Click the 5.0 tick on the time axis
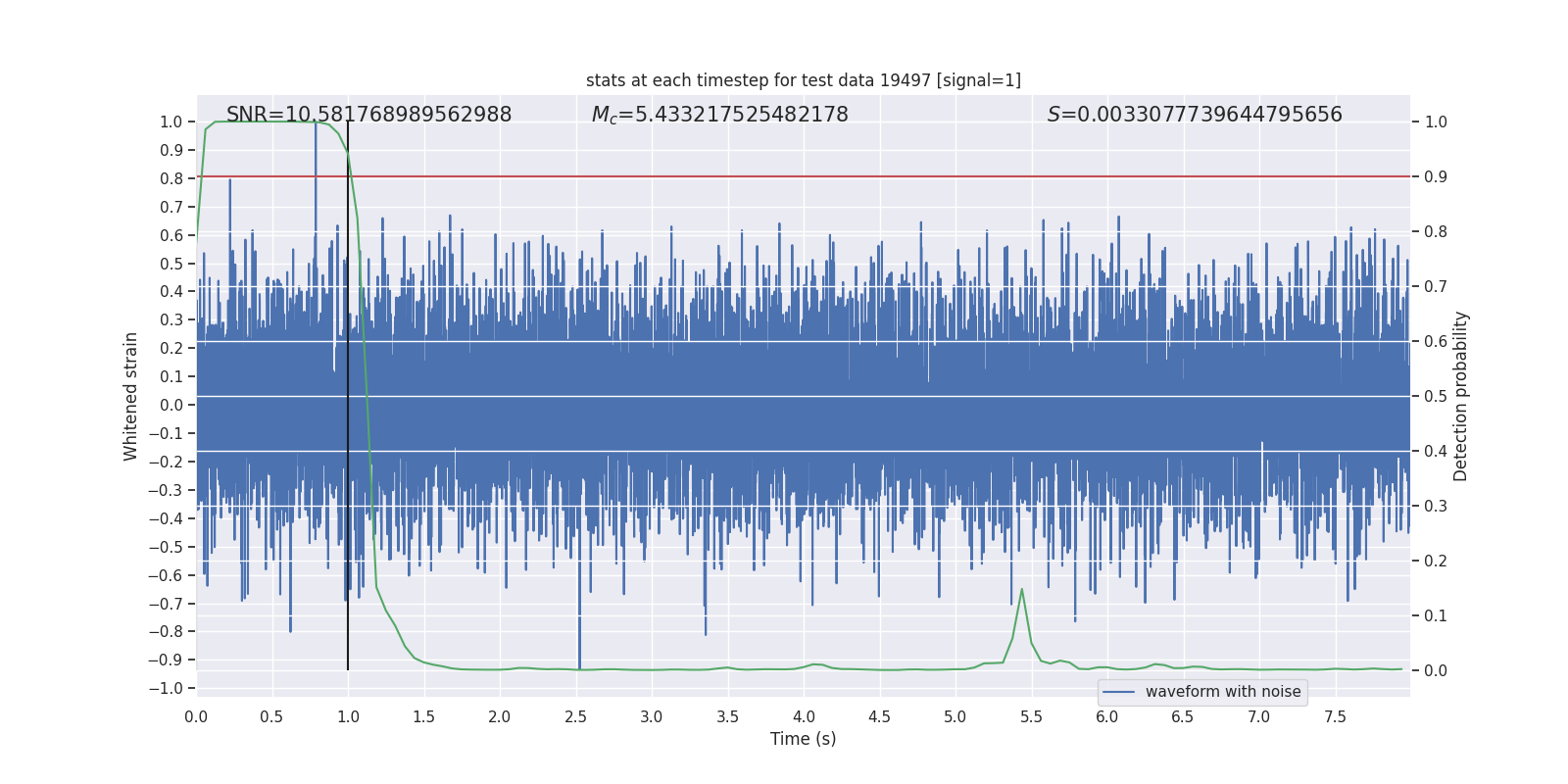The height and width of the screenshot is (784, 1568). [x=955, y=716]
